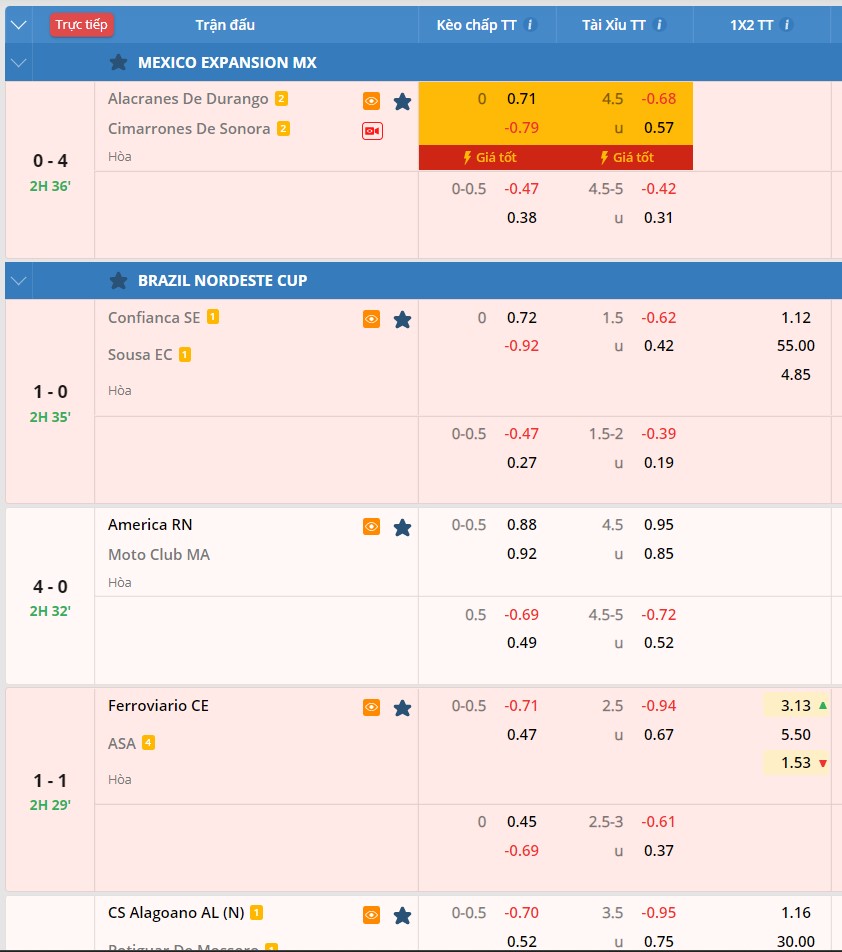Toggle the eye icon for Ferroviario CE match

[371, 708]
